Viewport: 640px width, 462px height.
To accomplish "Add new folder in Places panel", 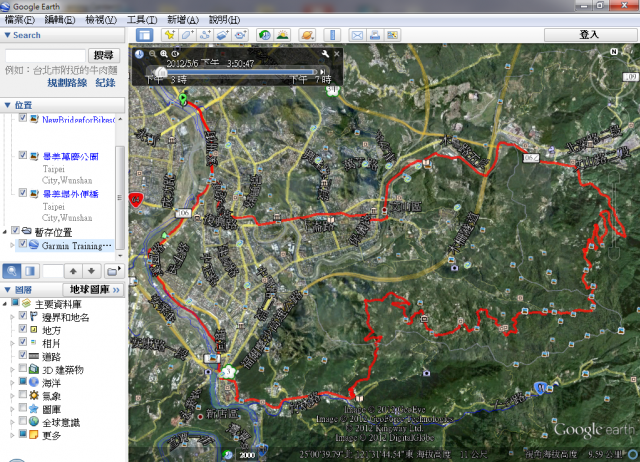I will (x=113, y=271).
